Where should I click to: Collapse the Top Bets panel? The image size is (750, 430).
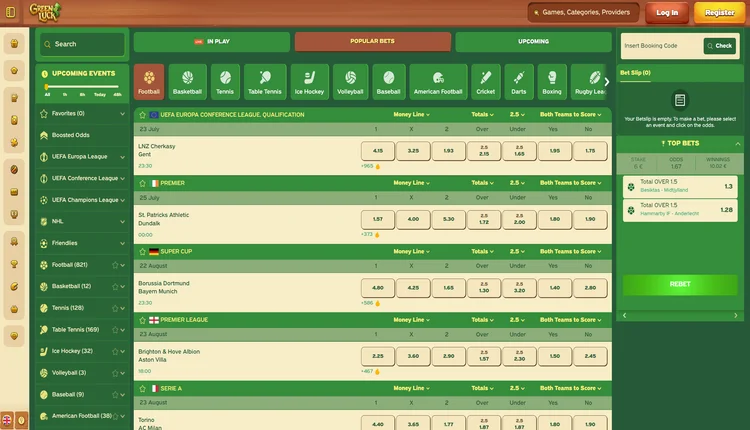pos(738,143)
